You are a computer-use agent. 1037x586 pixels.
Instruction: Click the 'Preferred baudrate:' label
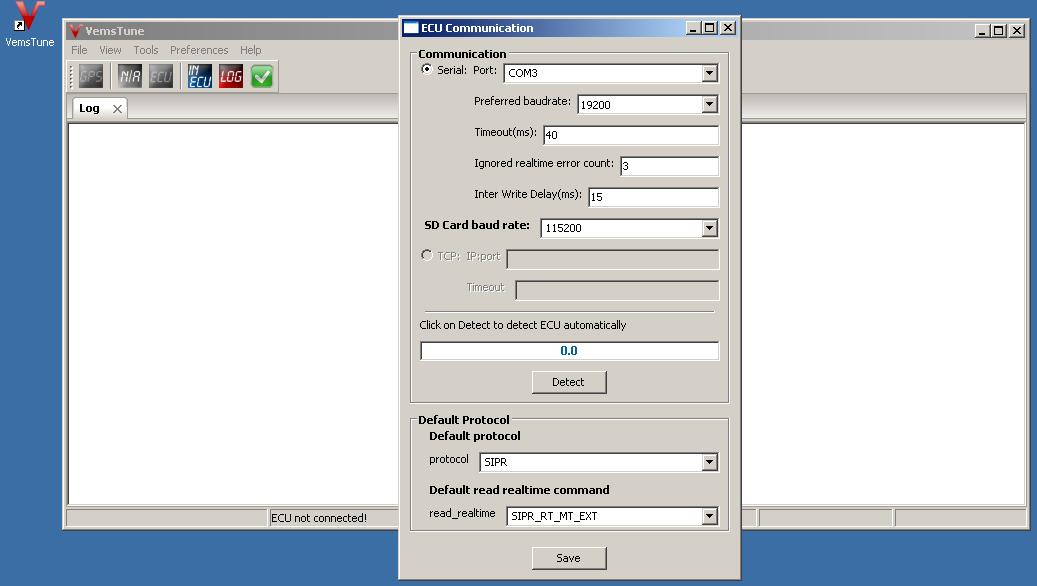click(x=522, y=101)
